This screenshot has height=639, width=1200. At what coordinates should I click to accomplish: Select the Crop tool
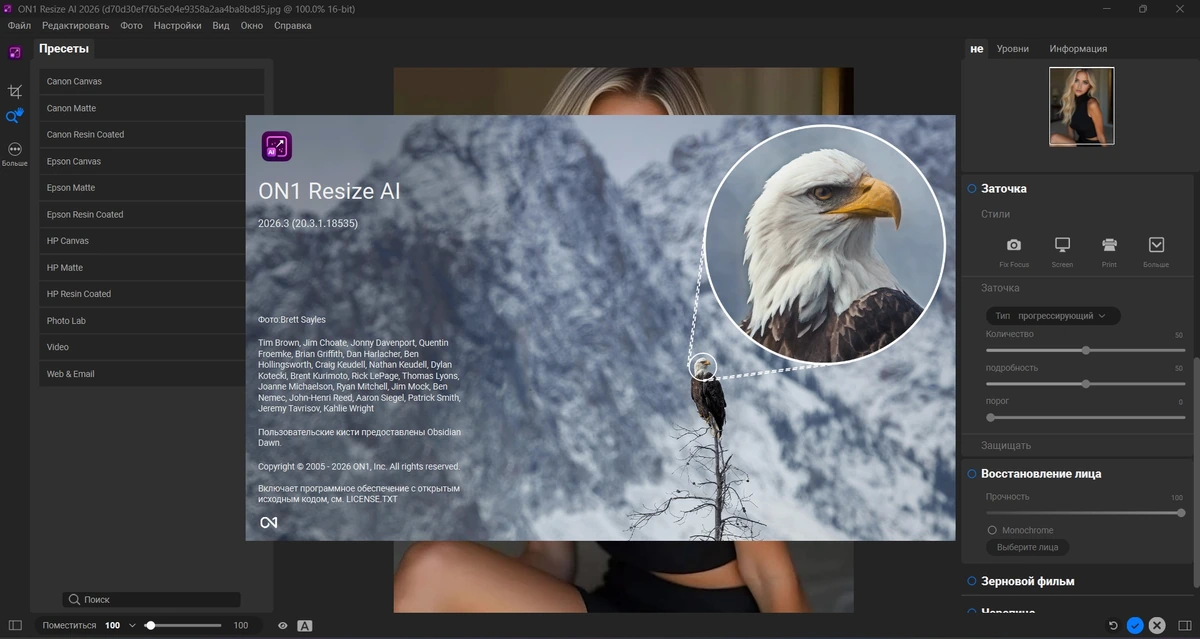point(15,91)
